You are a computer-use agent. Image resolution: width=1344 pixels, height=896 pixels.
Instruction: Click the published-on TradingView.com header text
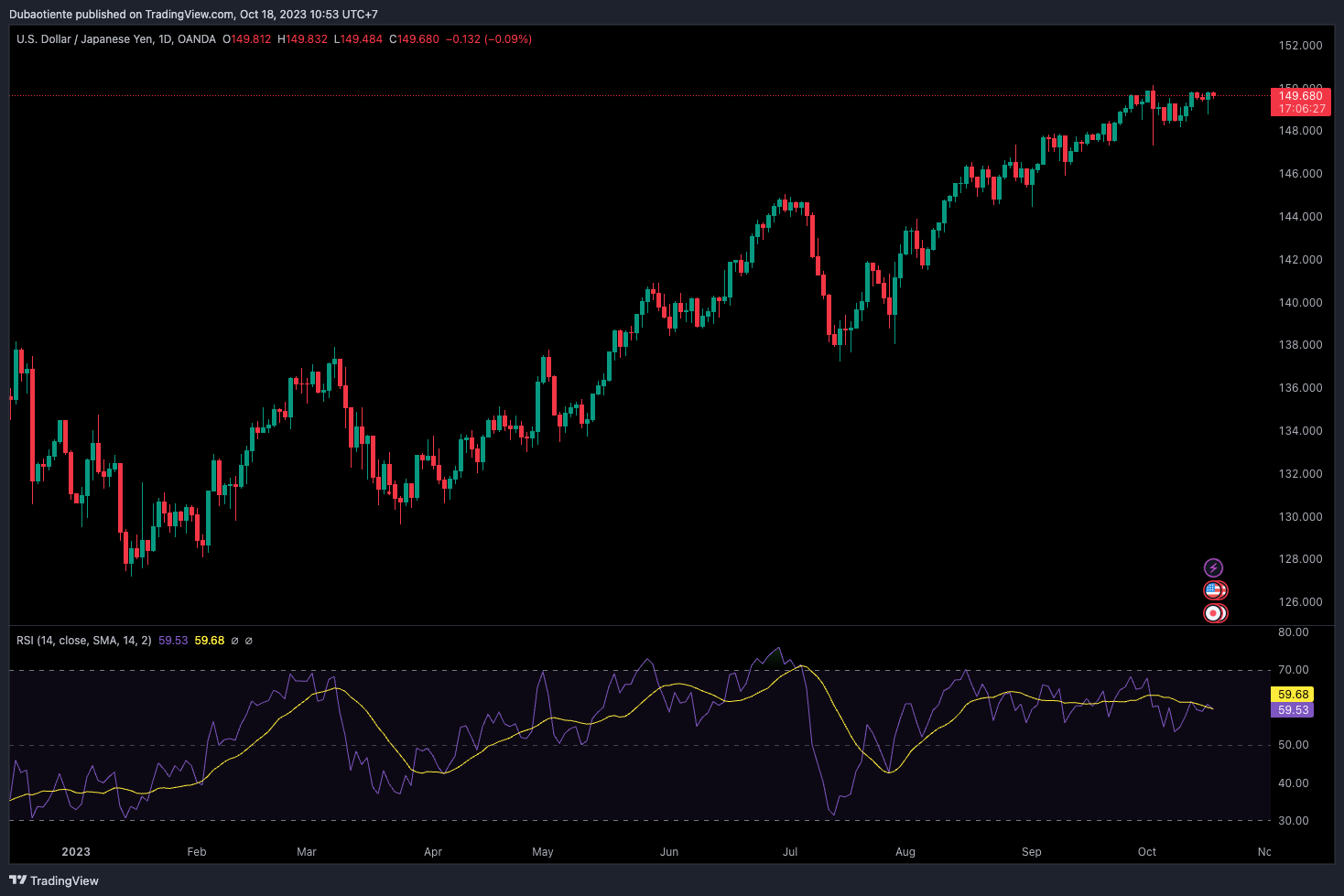(193, 15)
